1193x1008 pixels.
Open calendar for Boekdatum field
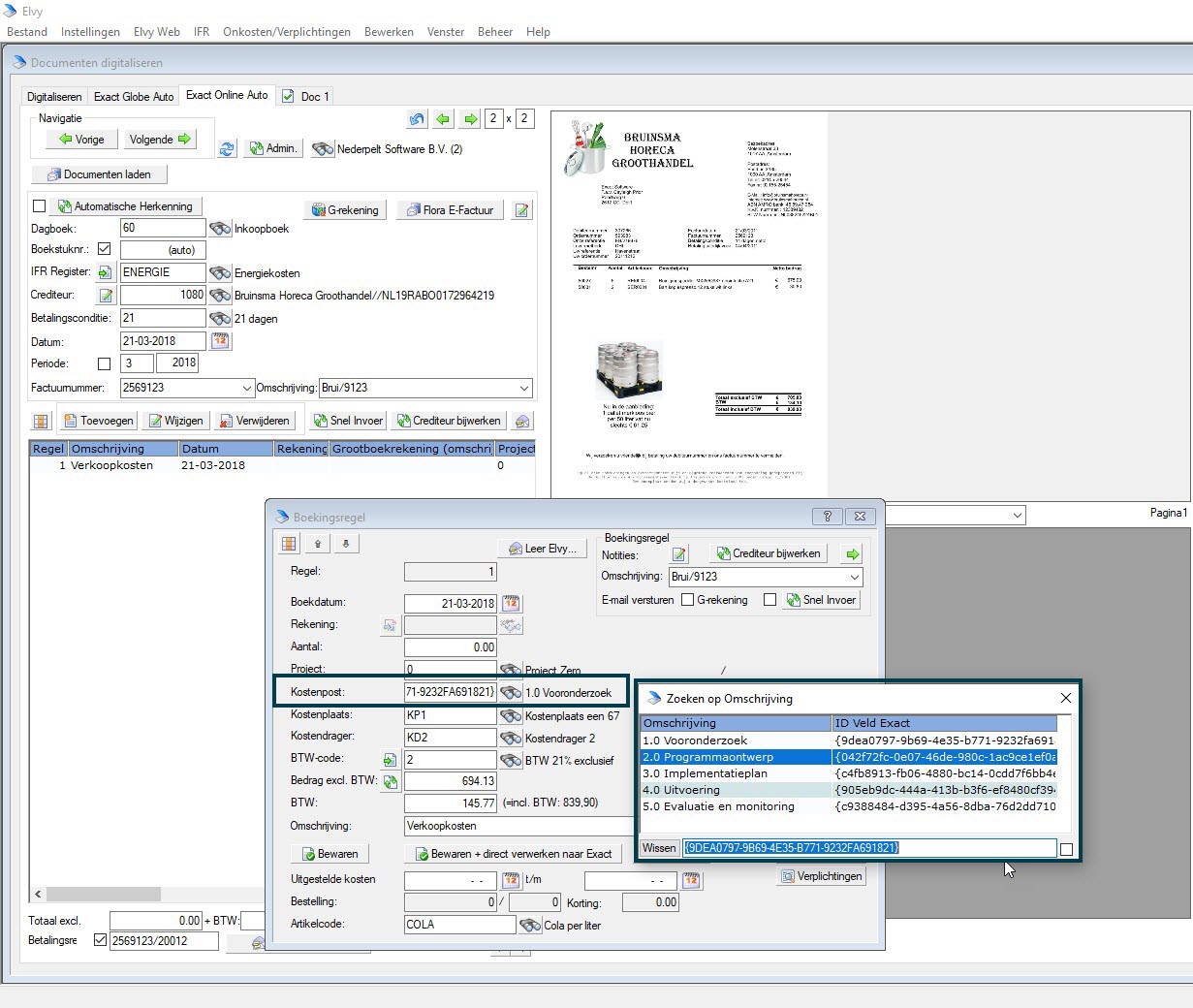[x=511, y=603]
